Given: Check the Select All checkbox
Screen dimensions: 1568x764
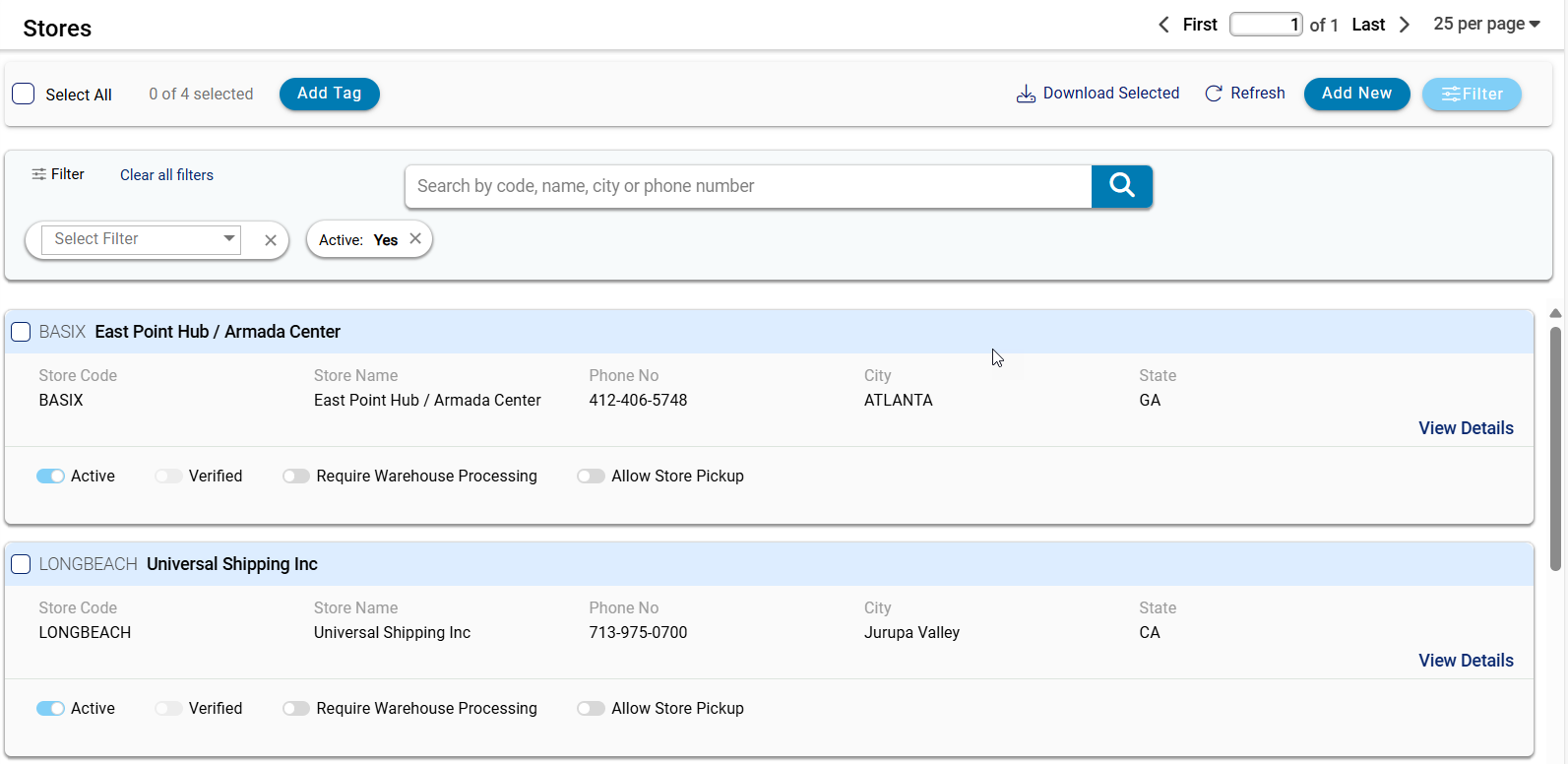Looking at the screenshot, I should pyautogui.click(x=24, y=94).
